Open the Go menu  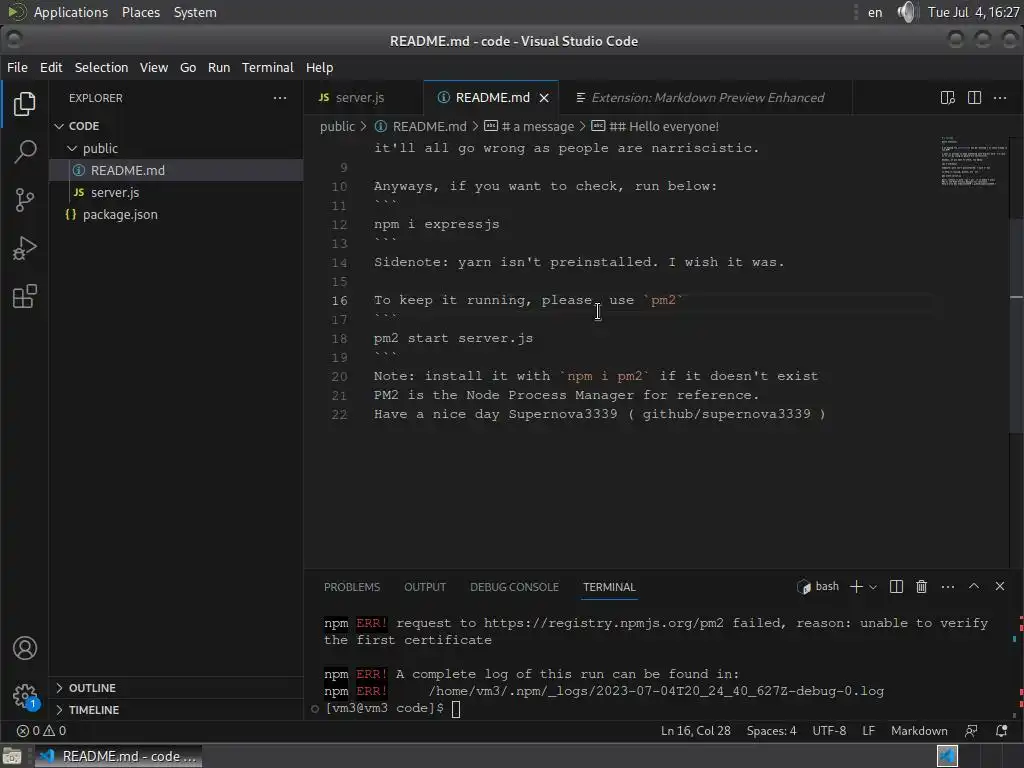pos(188,67)
